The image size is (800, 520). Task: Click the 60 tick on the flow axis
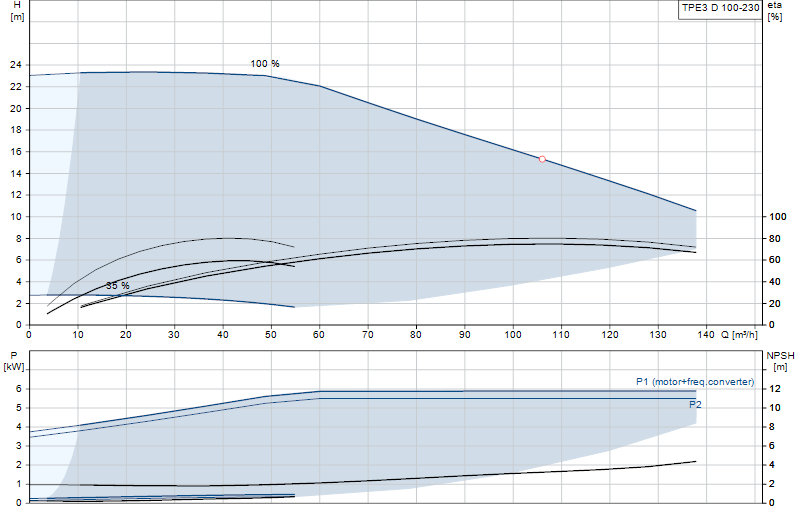pos(319,335)
